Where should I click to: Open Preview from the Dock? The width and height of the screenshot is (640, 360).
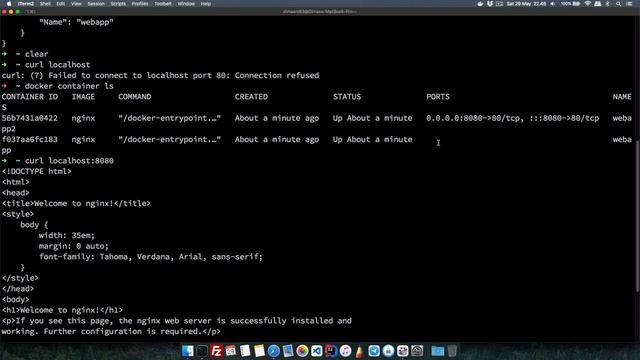click(x=288, y=351)
